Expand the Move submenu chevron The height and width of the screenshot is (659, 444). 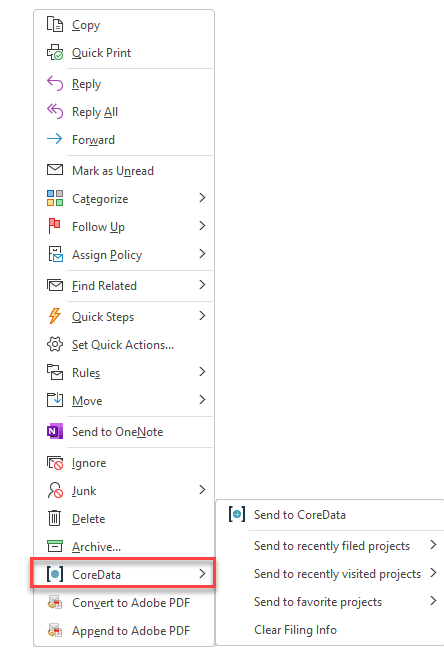pyautogui.click(x=202, y=400)
